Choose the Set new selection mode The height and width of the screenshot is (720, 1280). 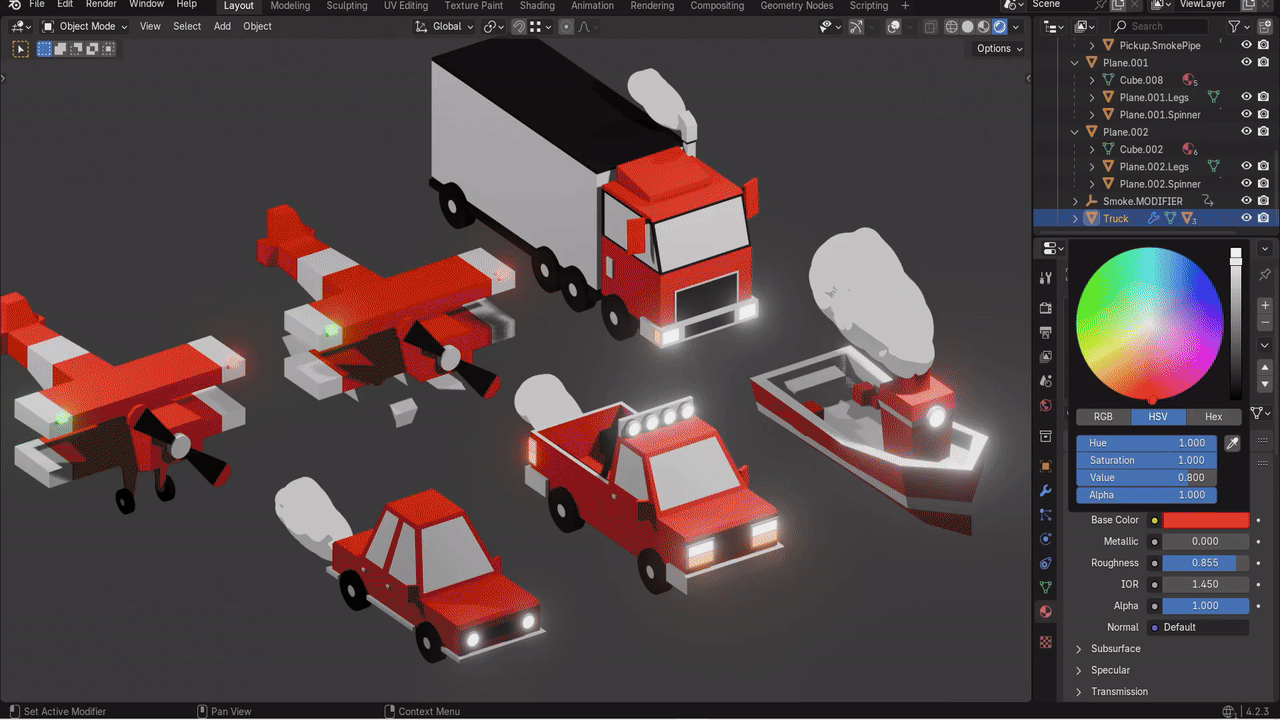pyautogui.click(x=44, y=48)
